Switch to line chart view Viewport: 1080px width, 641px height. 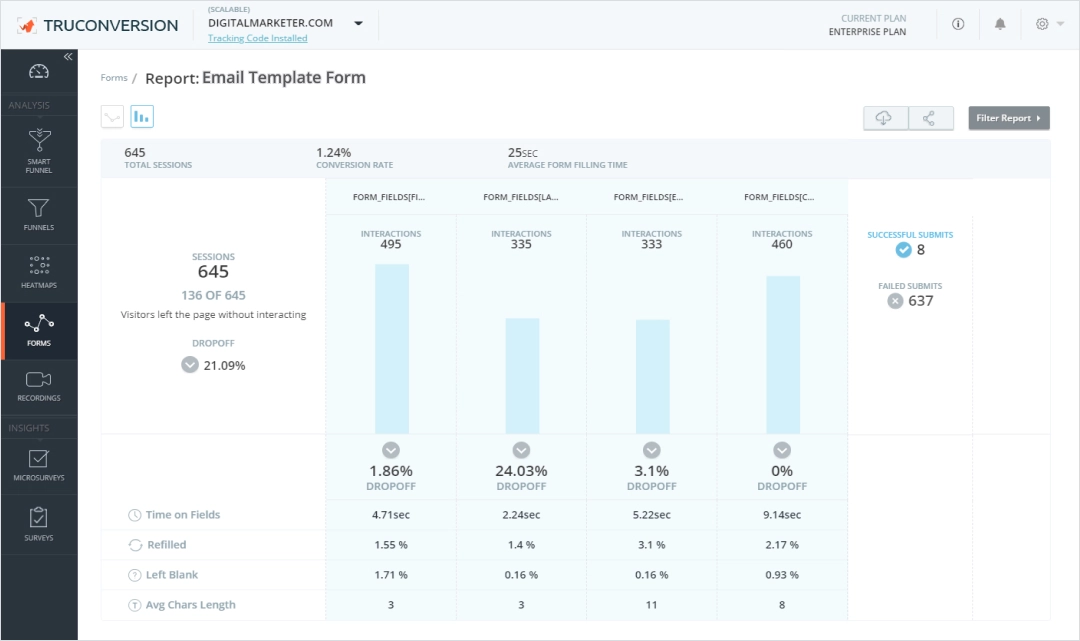coord(112,117)
